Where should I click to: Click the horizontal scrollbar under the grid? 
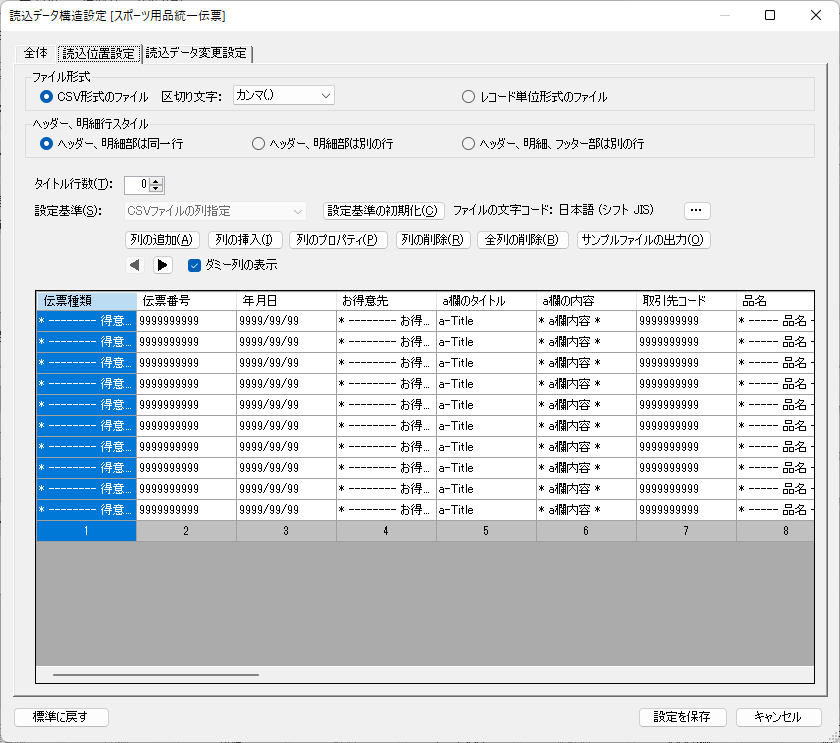(x=156, y=674)
